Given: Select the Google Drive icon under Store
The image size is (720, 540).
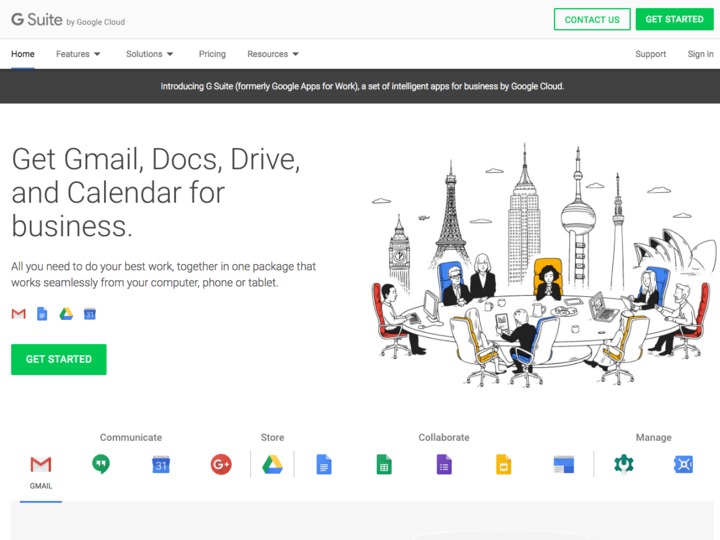Looking at the screenshot, I should pos(272,464).
